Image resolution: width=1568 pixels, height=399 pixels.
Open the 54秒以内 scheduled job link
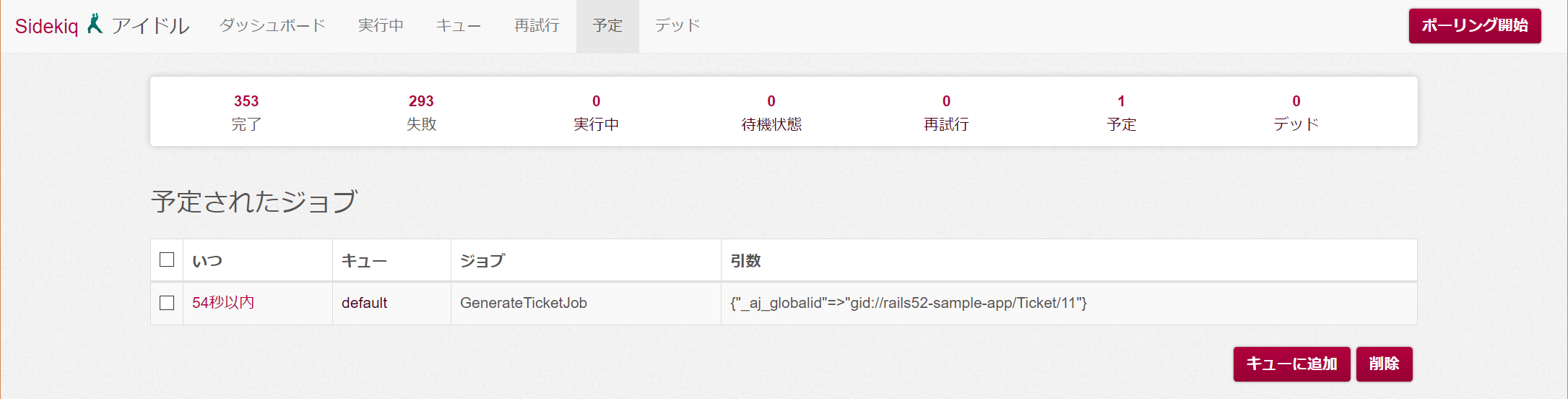point(223,302)
